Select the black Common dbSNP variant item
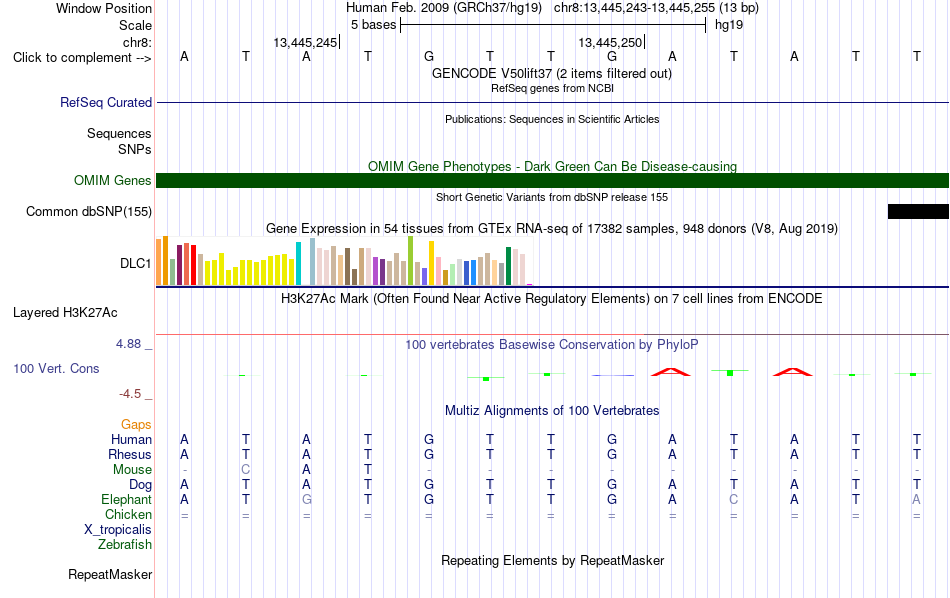The width and height of the screenshot is (950, 598). pos(918,211)
